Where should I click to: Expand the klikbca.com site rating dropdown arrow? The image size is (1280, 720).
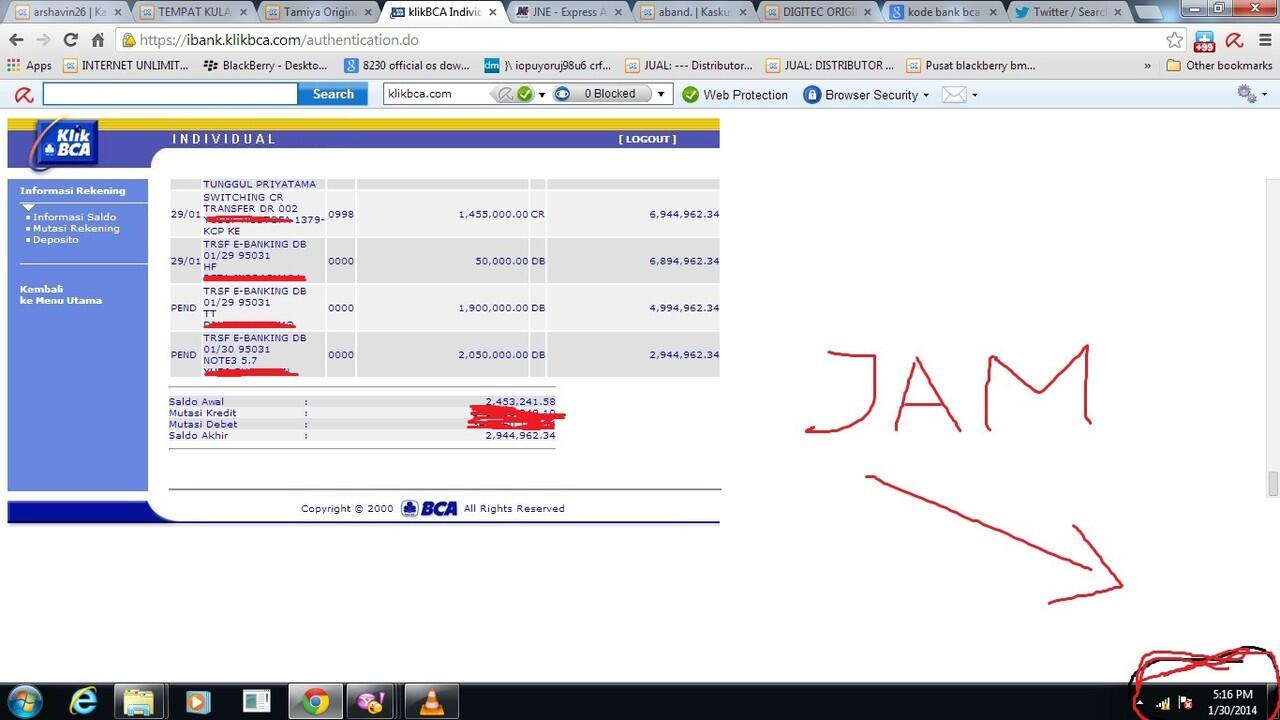point(542,95)
